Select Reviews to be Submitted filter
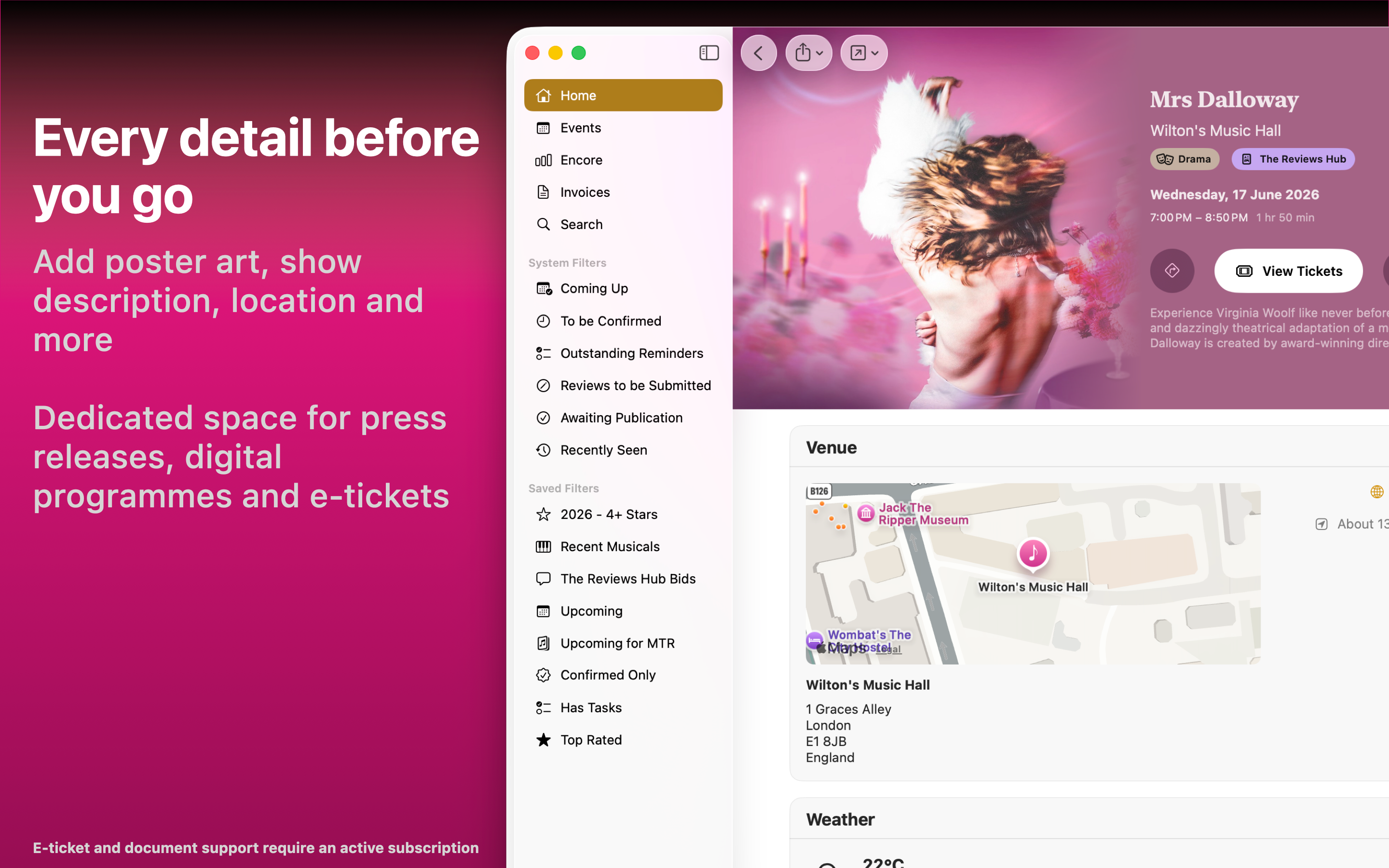The height and width of the screenshot is (868, 1389). (x=623, y=385)
